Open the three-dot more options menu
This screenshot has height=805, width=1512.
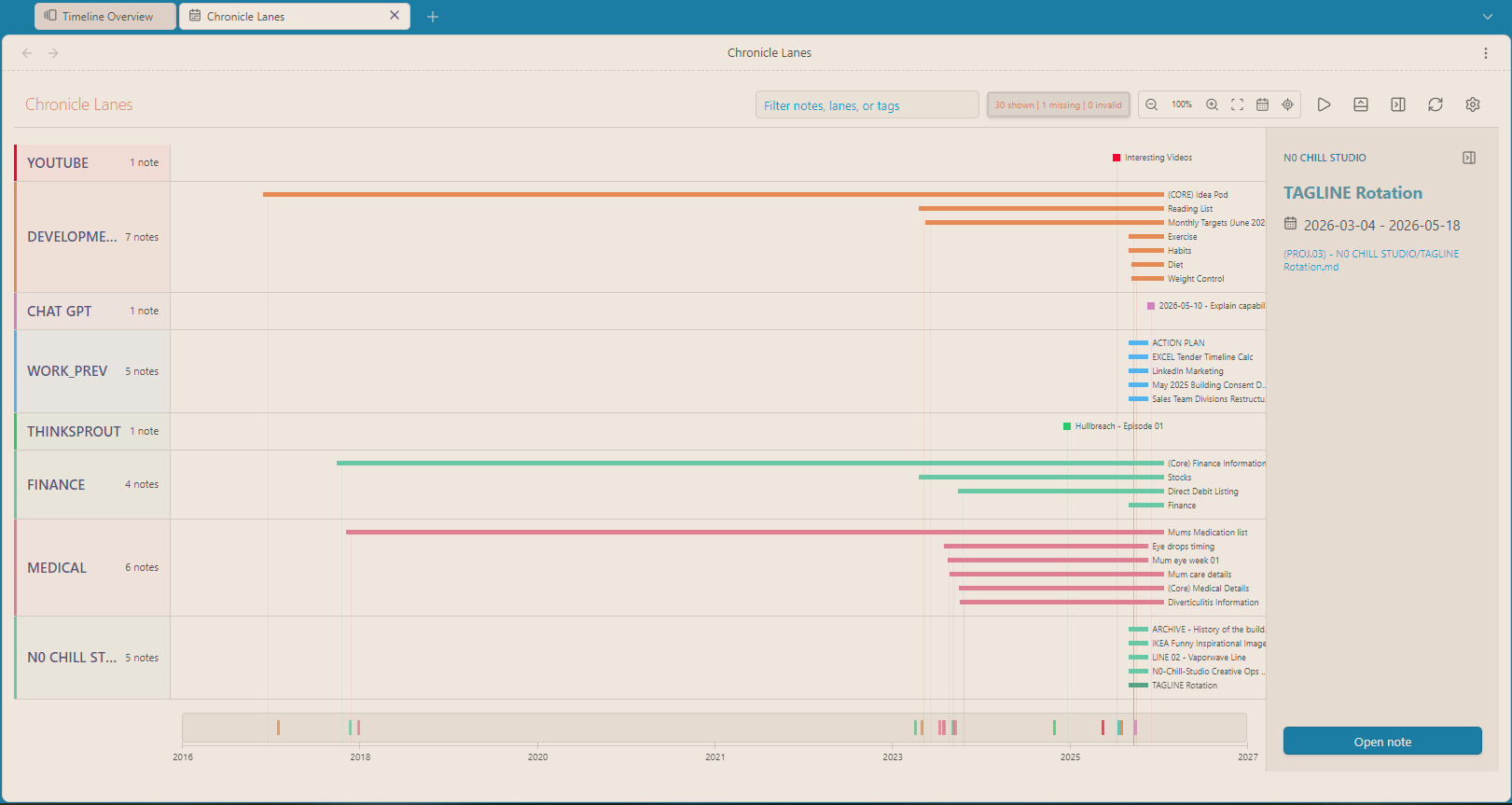(1486, 53)
